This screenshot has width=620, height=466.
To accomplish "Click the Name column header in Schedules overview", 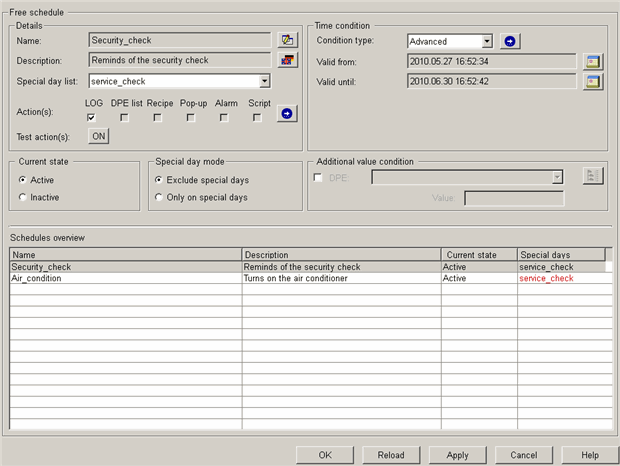I will coord(125,255).
